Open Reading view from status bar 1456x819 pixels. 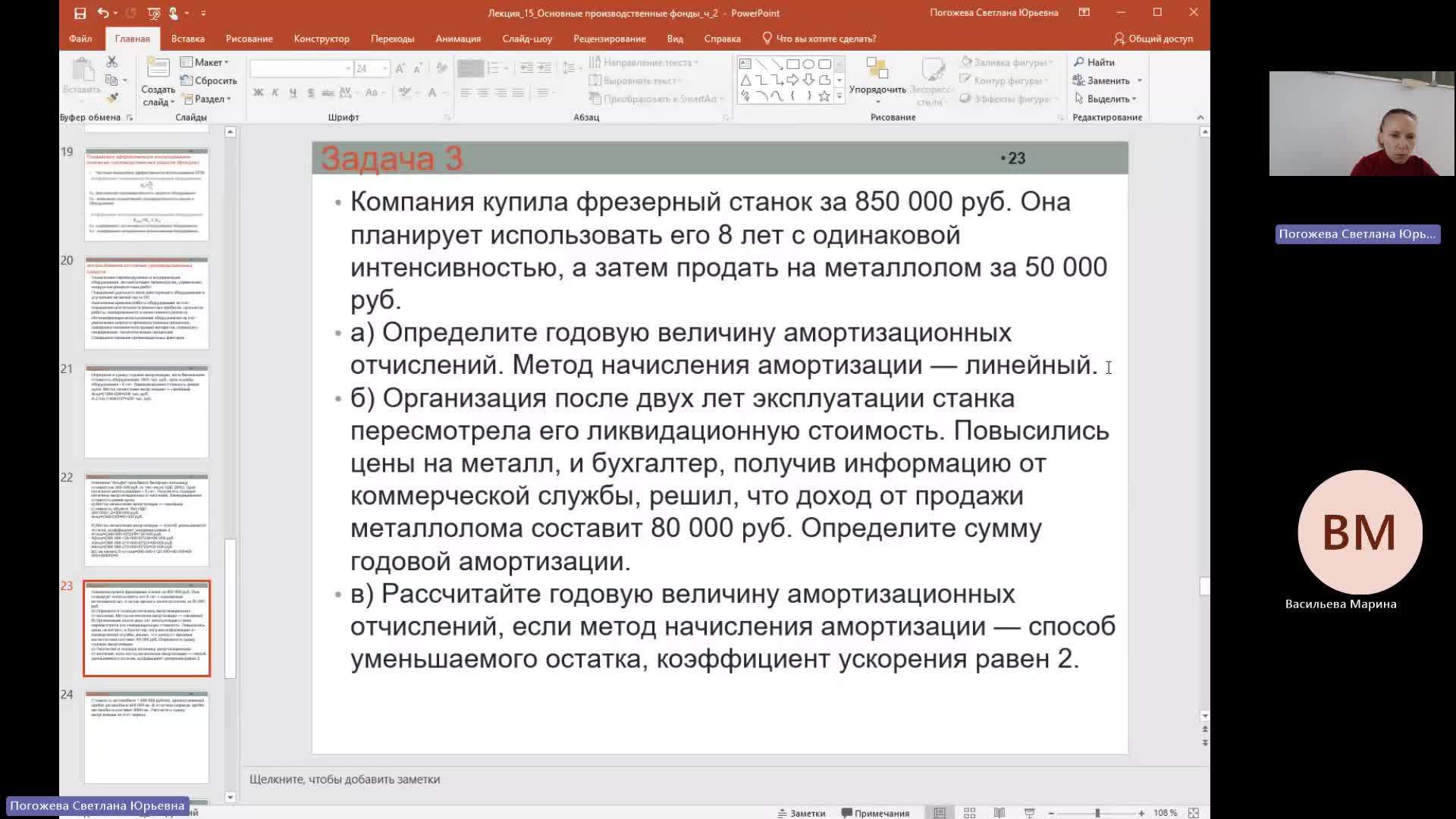coord(999,813)
